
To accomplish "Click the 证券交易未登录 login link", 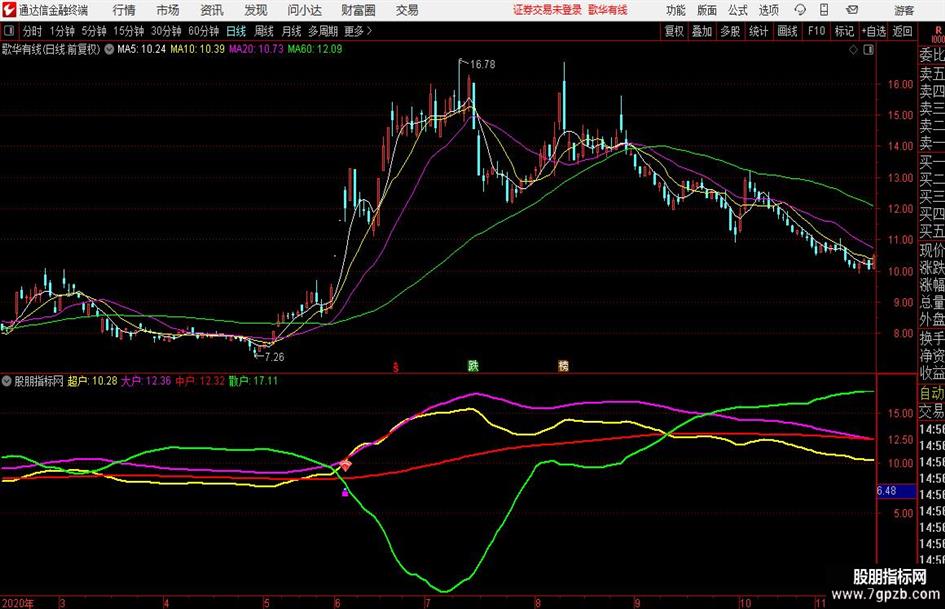I will [547, 10].
